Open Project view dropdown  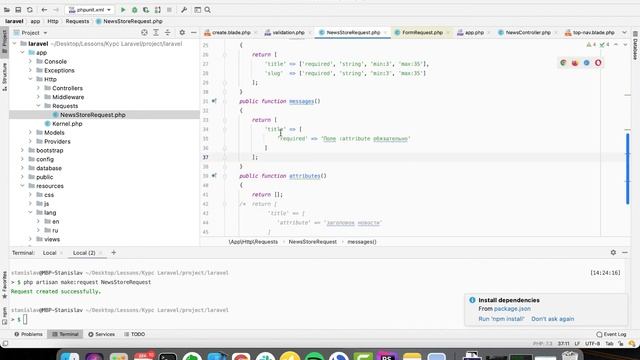pyautogui.click(x=31, y=33)
